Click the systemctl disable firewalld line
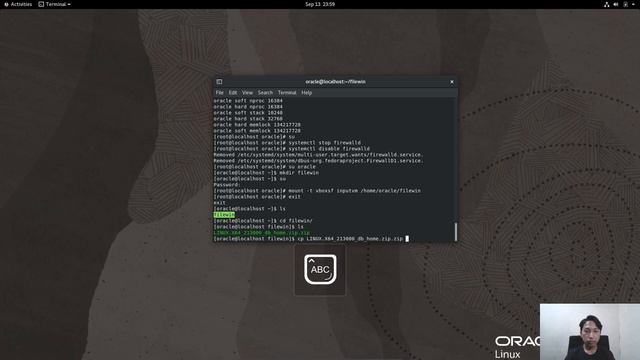The image size is (640, 360). [x=291, y=149]
